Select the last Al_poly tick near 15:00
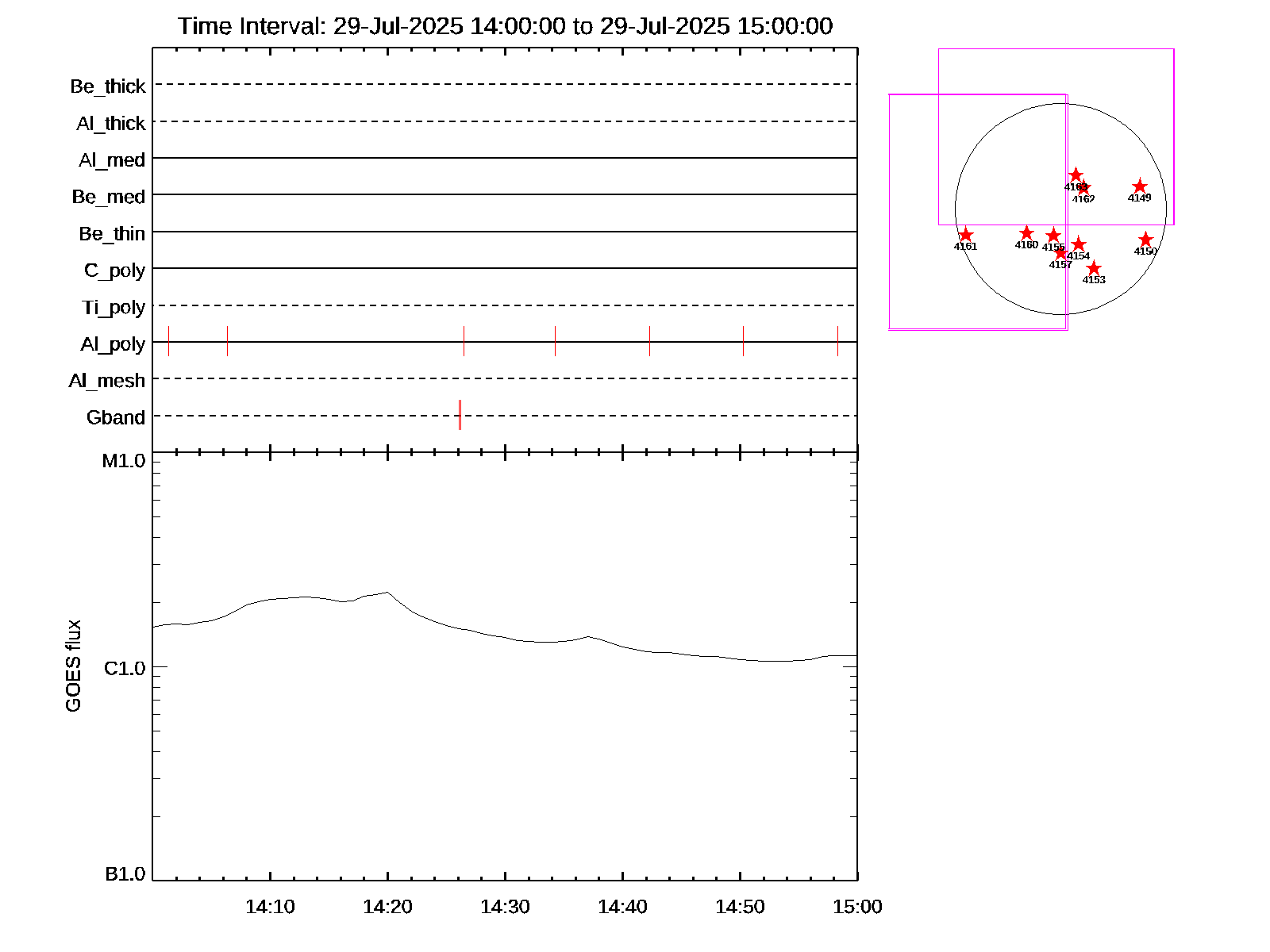1270x952 pixels. coord(837,341)
